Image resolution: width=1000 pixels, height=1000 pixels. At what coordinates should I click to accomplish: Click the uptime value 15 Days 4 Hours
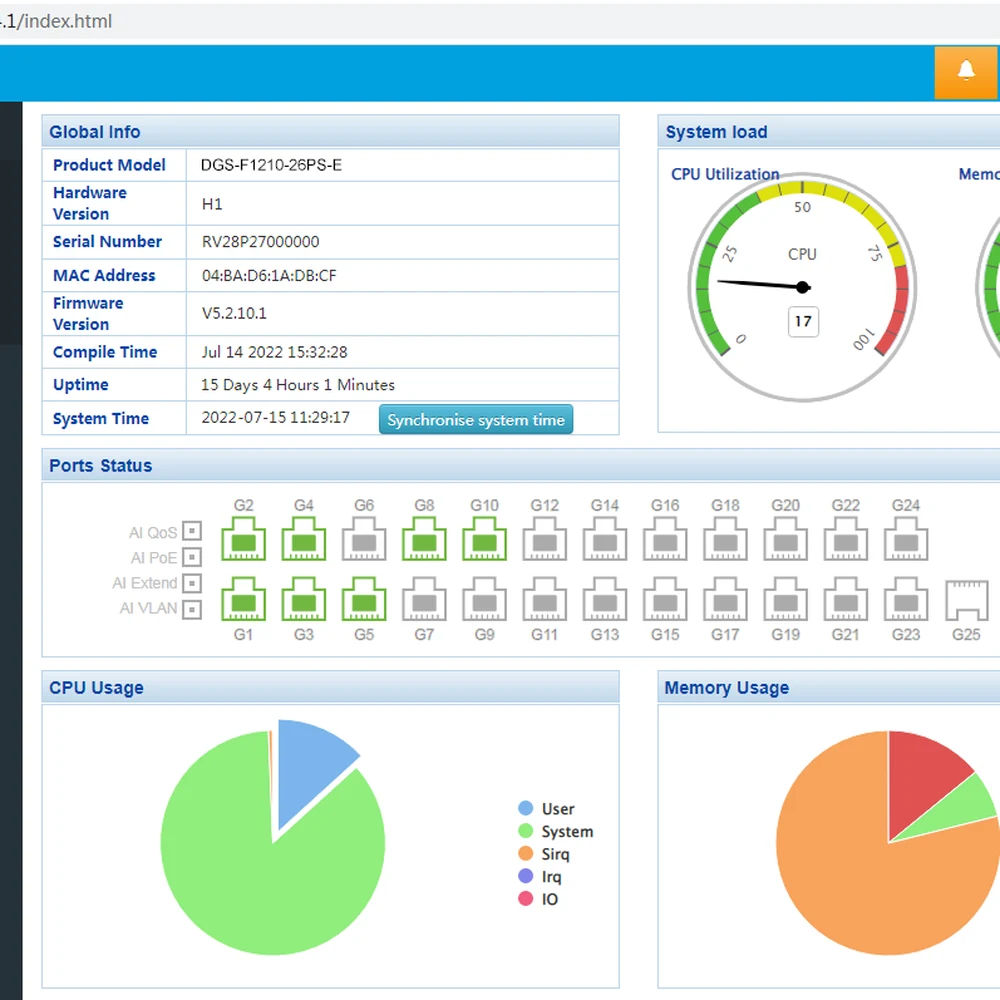(x=298, y=385)
